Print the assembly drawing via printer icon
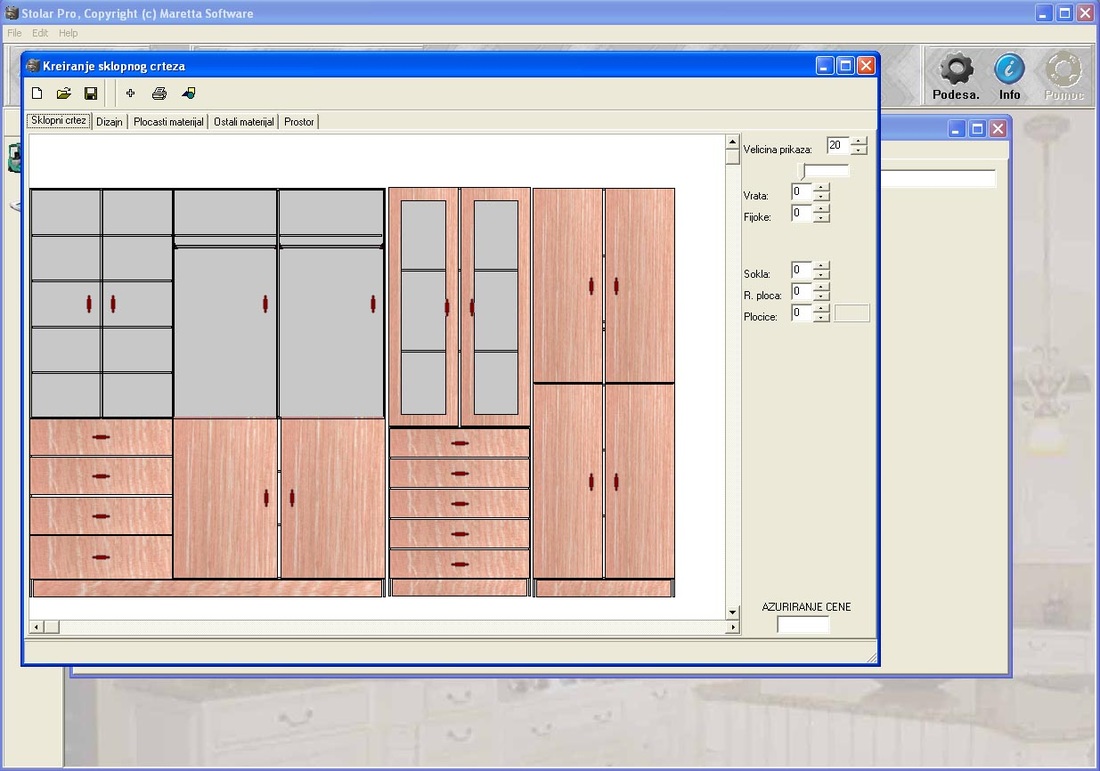Viewport: 1100px width, 771px height. 159,94
